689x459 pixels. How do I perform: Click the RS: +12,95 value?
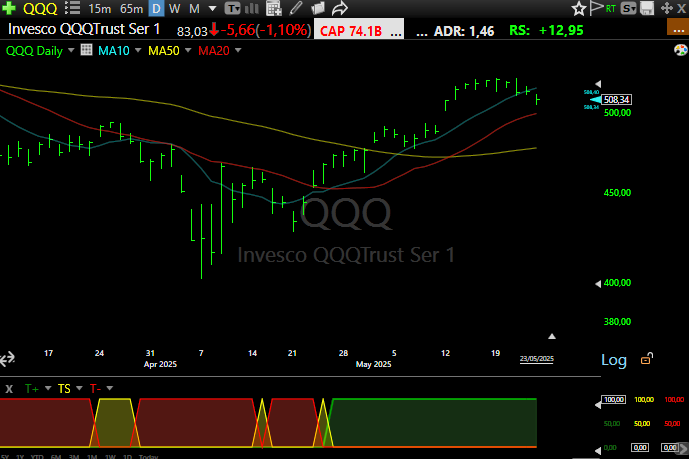tap(546, 30)
